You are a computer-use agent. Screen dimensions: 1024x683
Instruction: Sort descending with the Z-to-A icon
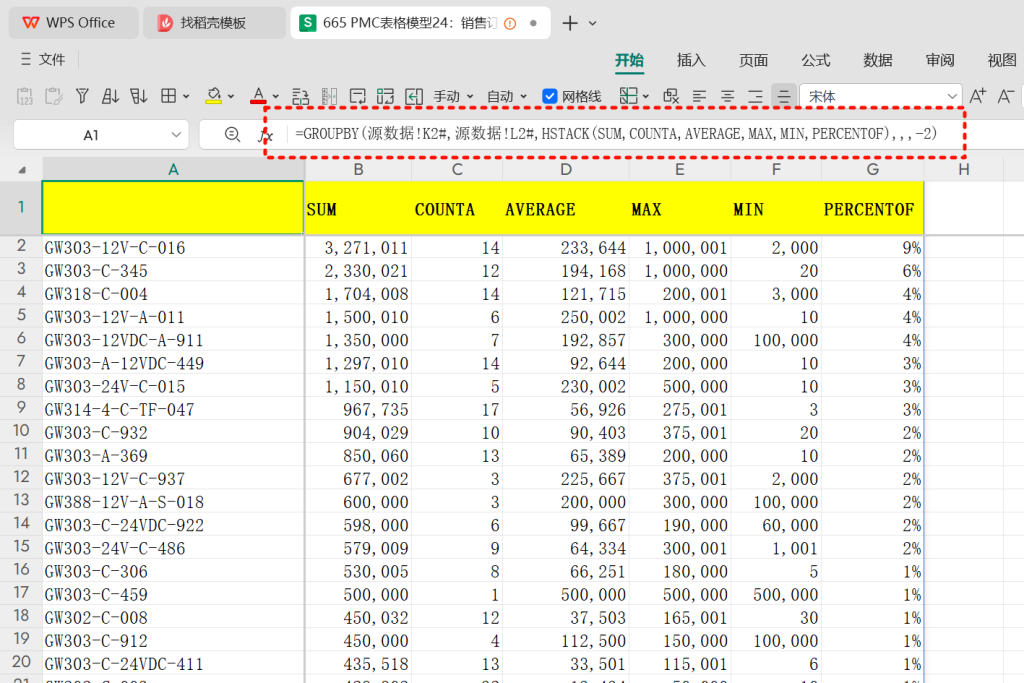point(138,97)
